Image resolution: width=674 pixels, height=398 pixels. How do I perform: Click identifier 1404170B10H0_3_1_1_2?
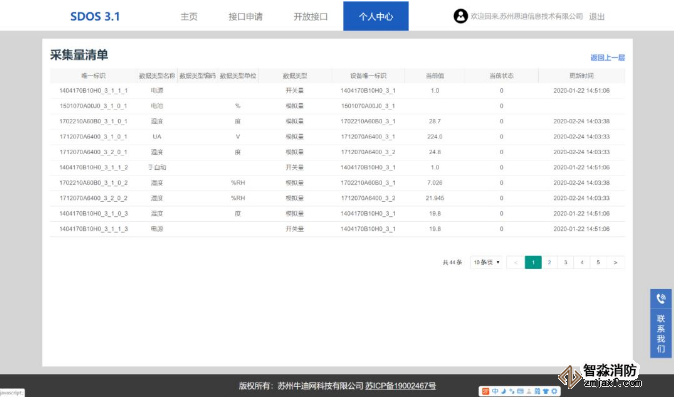tap(93, 168)
